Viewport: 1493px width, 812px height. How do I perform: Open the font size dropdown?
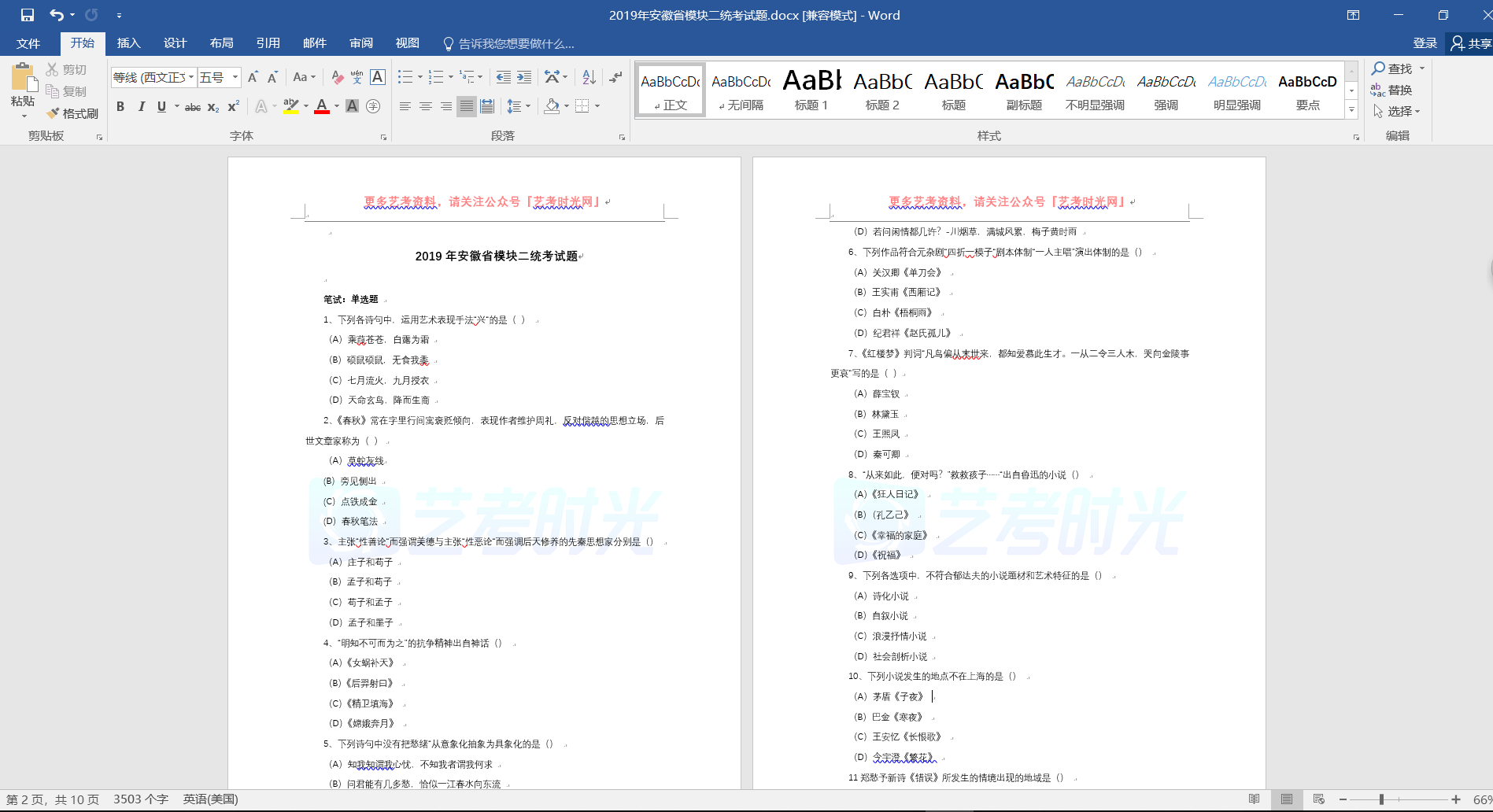tap(235, 77)
